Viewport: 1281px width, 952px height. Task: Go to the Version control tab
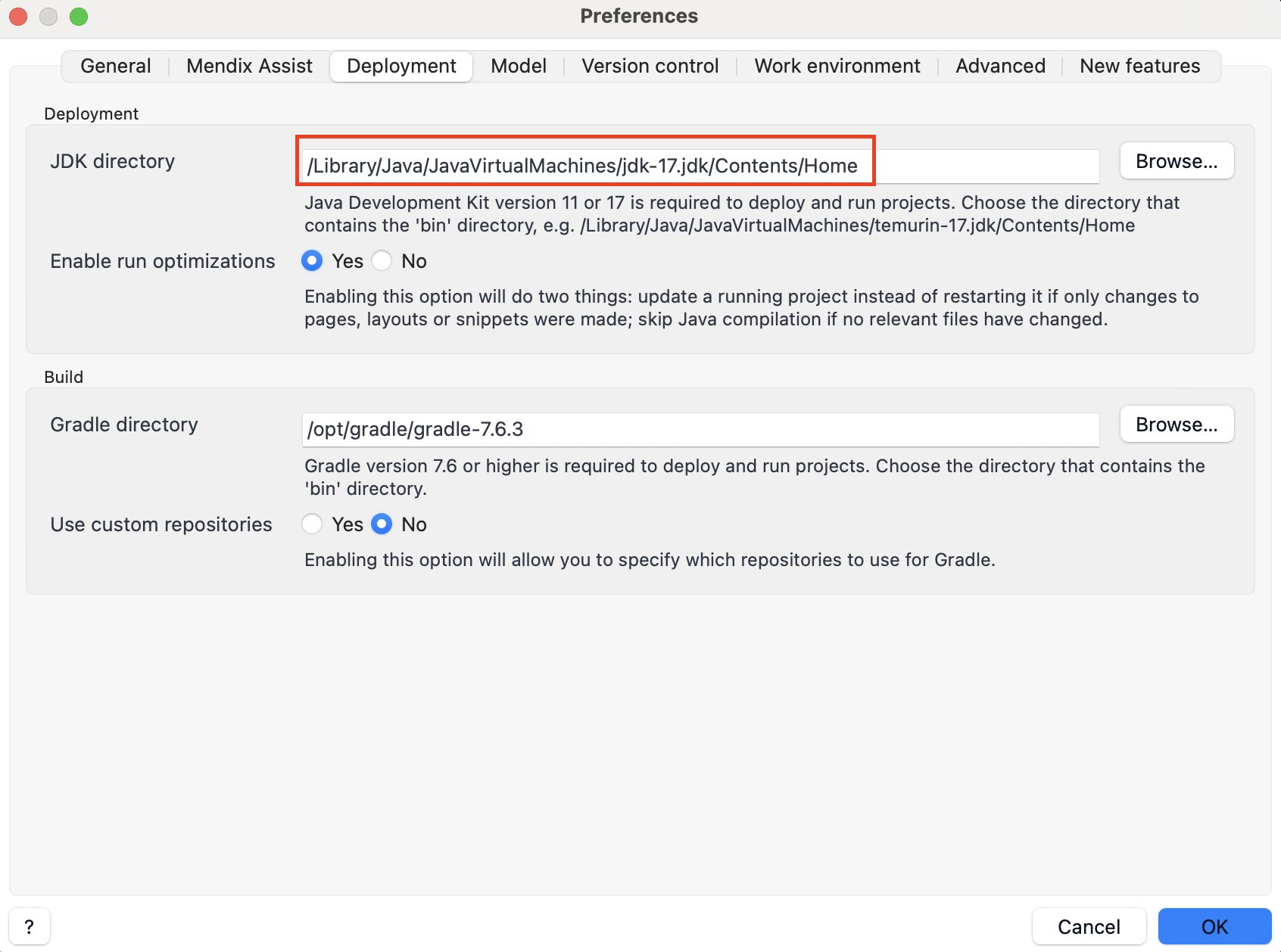tap(650, 66)
